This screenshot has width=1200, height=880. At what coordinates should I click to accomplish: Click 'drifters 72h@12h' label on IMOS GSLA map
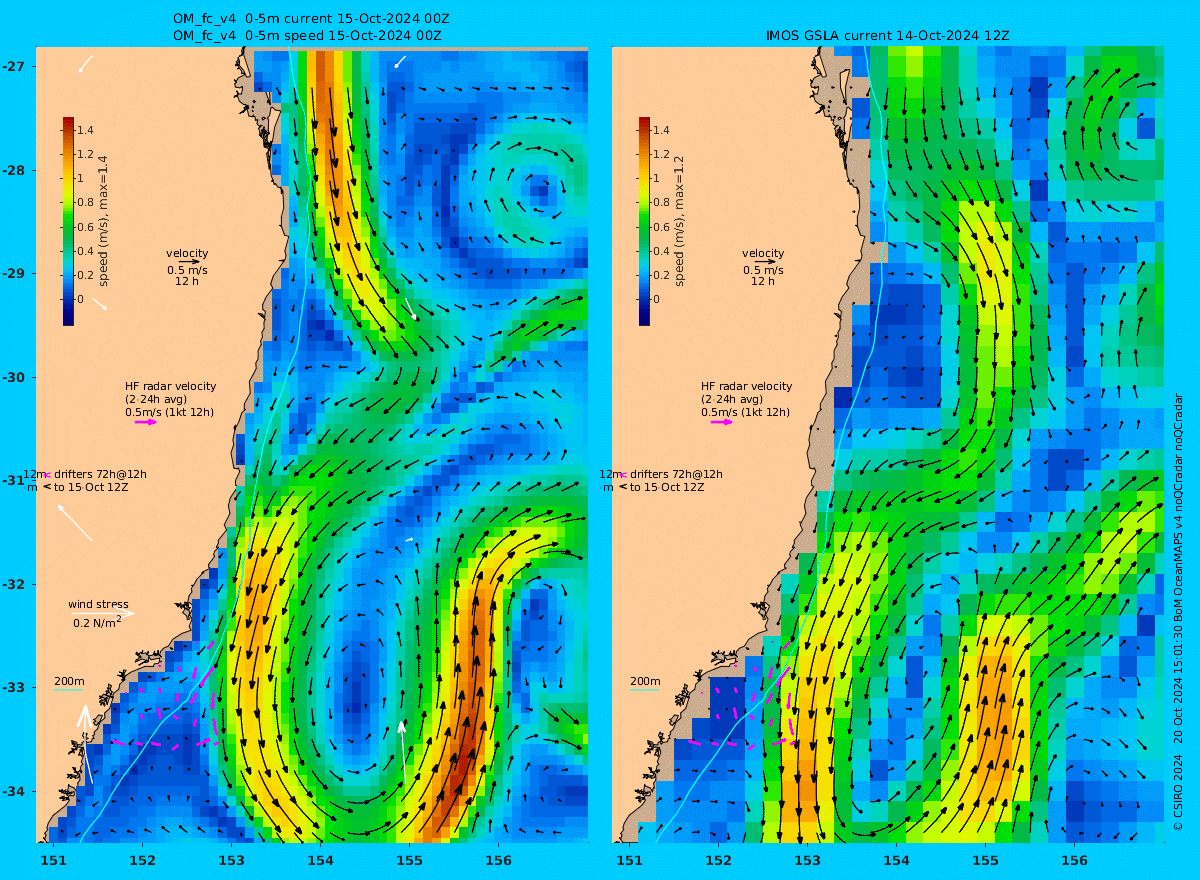point(676,474)
